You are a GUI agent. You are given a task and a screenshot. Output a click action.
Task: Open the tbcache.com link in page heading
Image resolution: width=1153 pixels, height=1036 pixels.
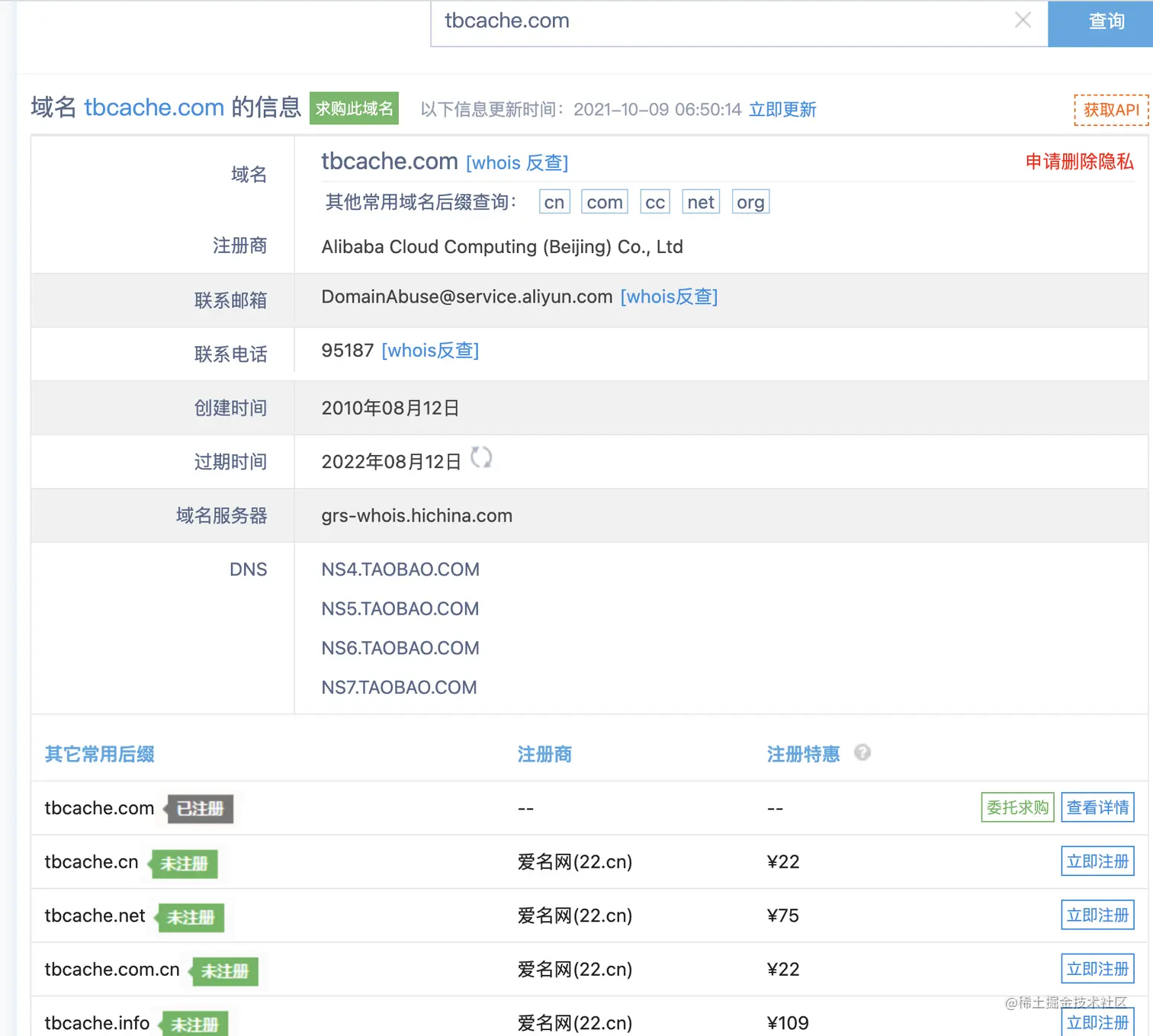[x=154, y=107]
